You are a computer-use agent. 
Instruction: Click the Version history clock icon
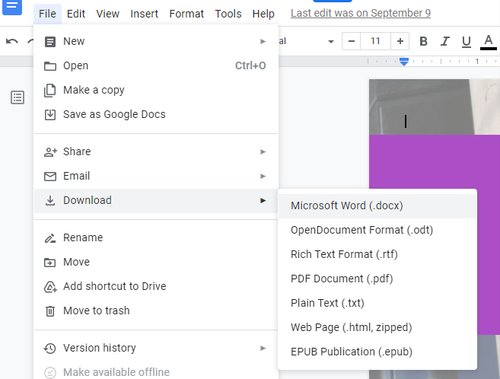(x=50, y=348)
